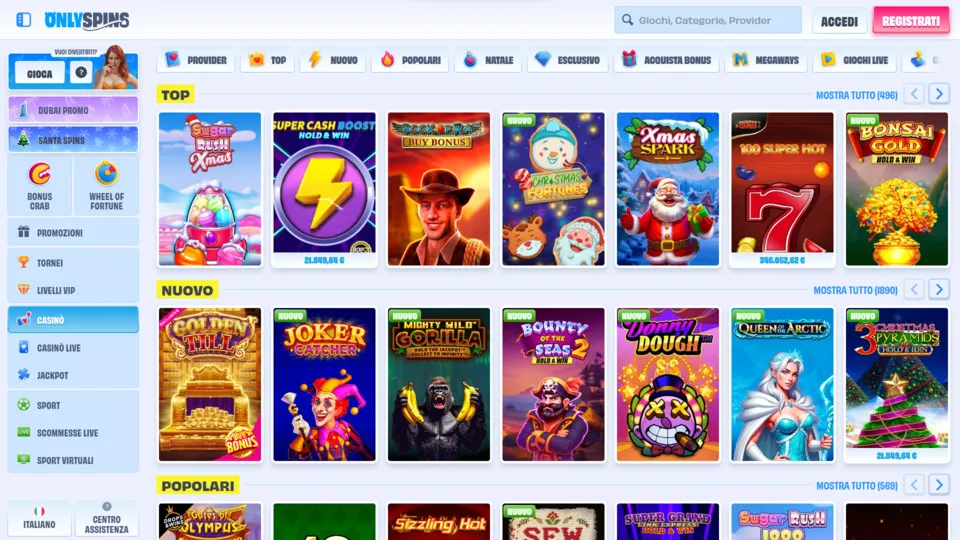Click previous arrow in Nuovo section

point(914,289)
